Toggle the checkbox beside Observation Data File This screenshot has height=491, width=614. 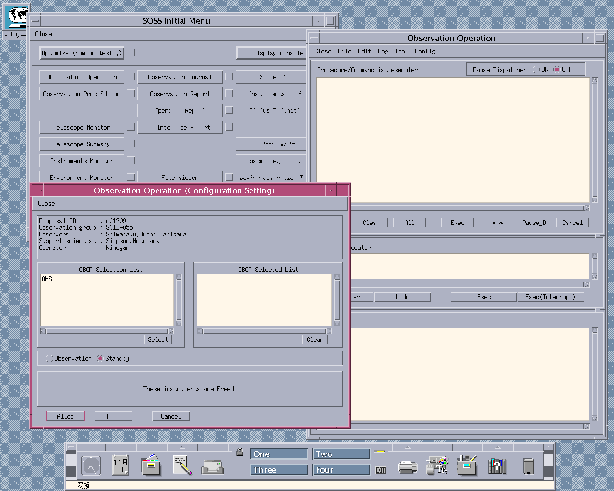[x=131, y=94]
